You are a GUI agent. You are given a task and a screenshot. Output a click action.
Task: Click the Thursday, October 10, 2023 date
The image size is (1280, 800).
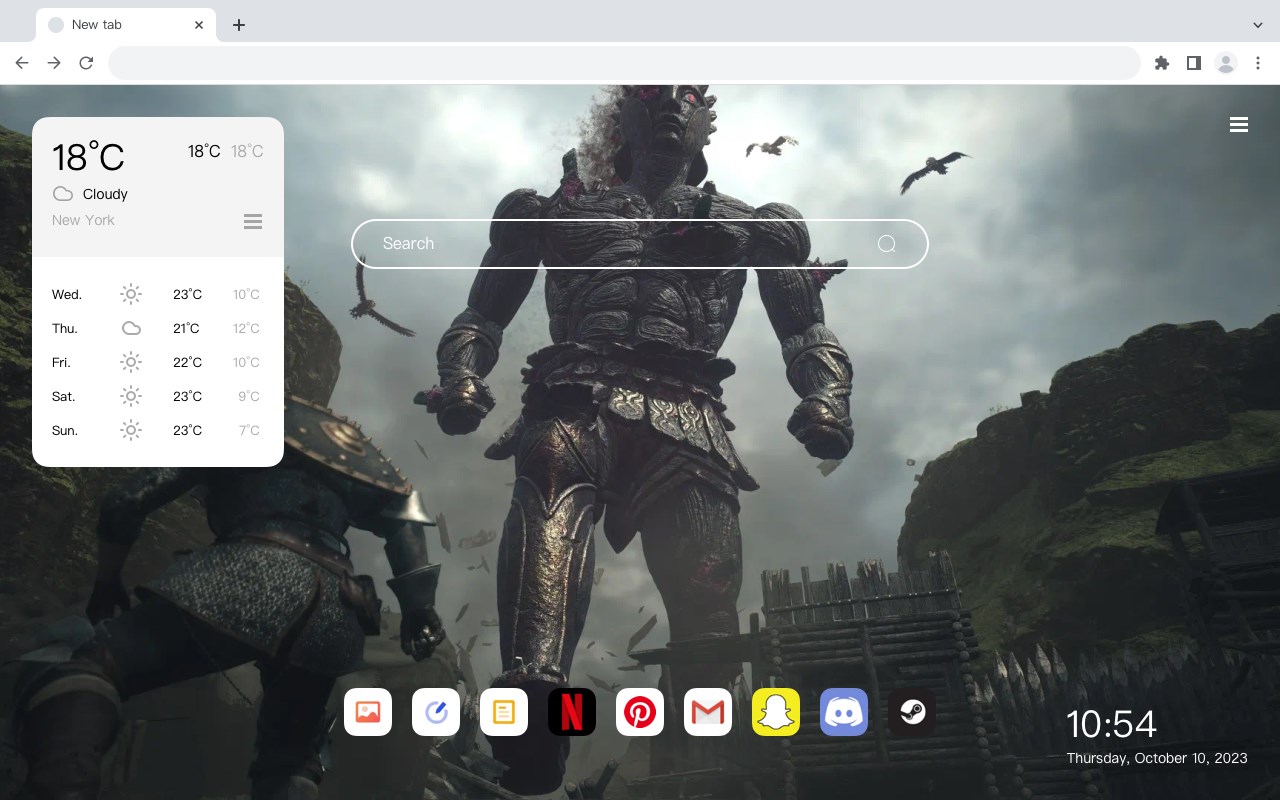point(1157,758)
